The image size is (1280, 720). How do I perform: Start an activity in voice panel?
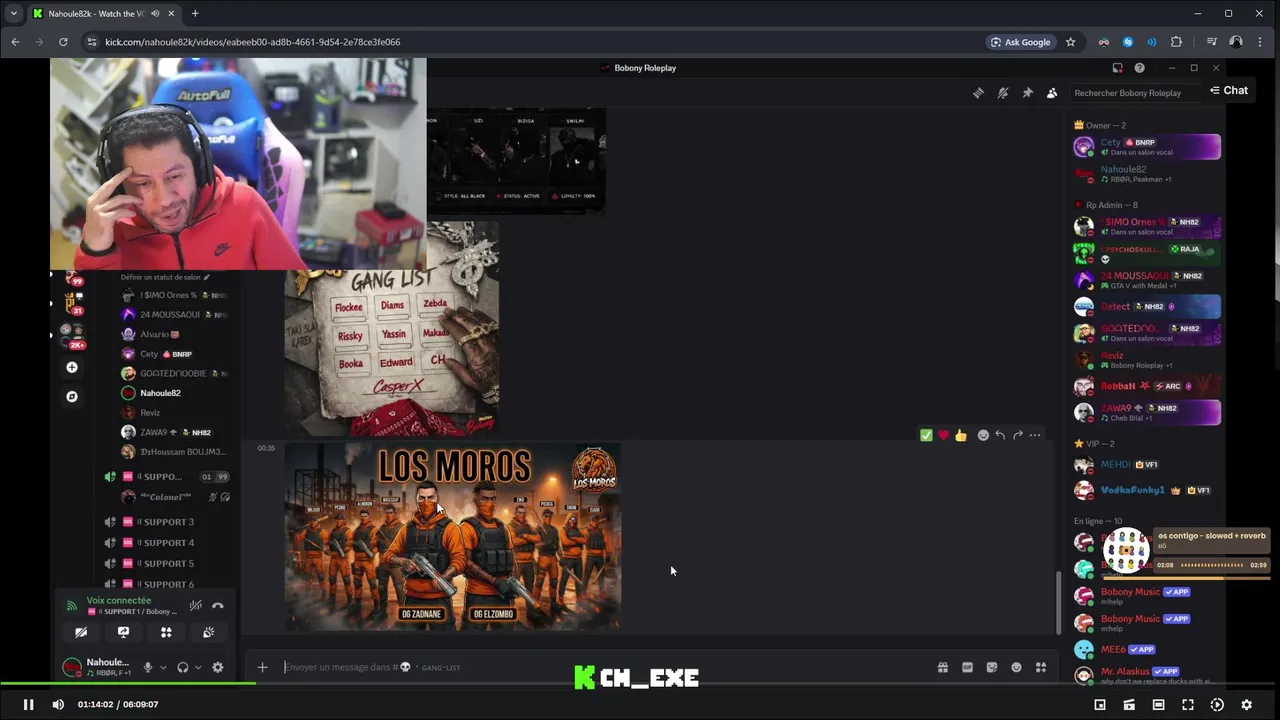pos(166,632)
